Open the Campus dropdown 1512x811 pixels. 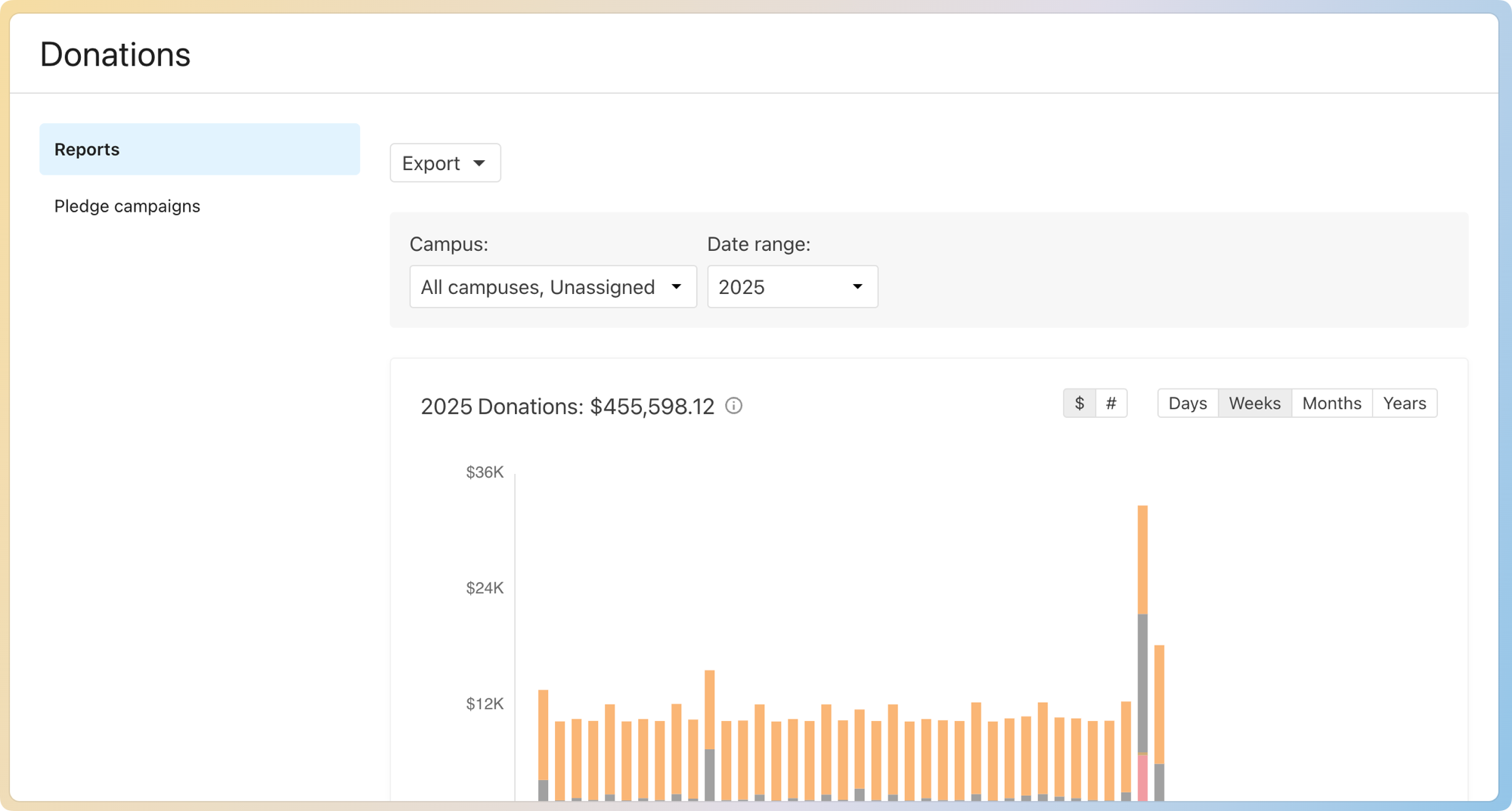553,286
